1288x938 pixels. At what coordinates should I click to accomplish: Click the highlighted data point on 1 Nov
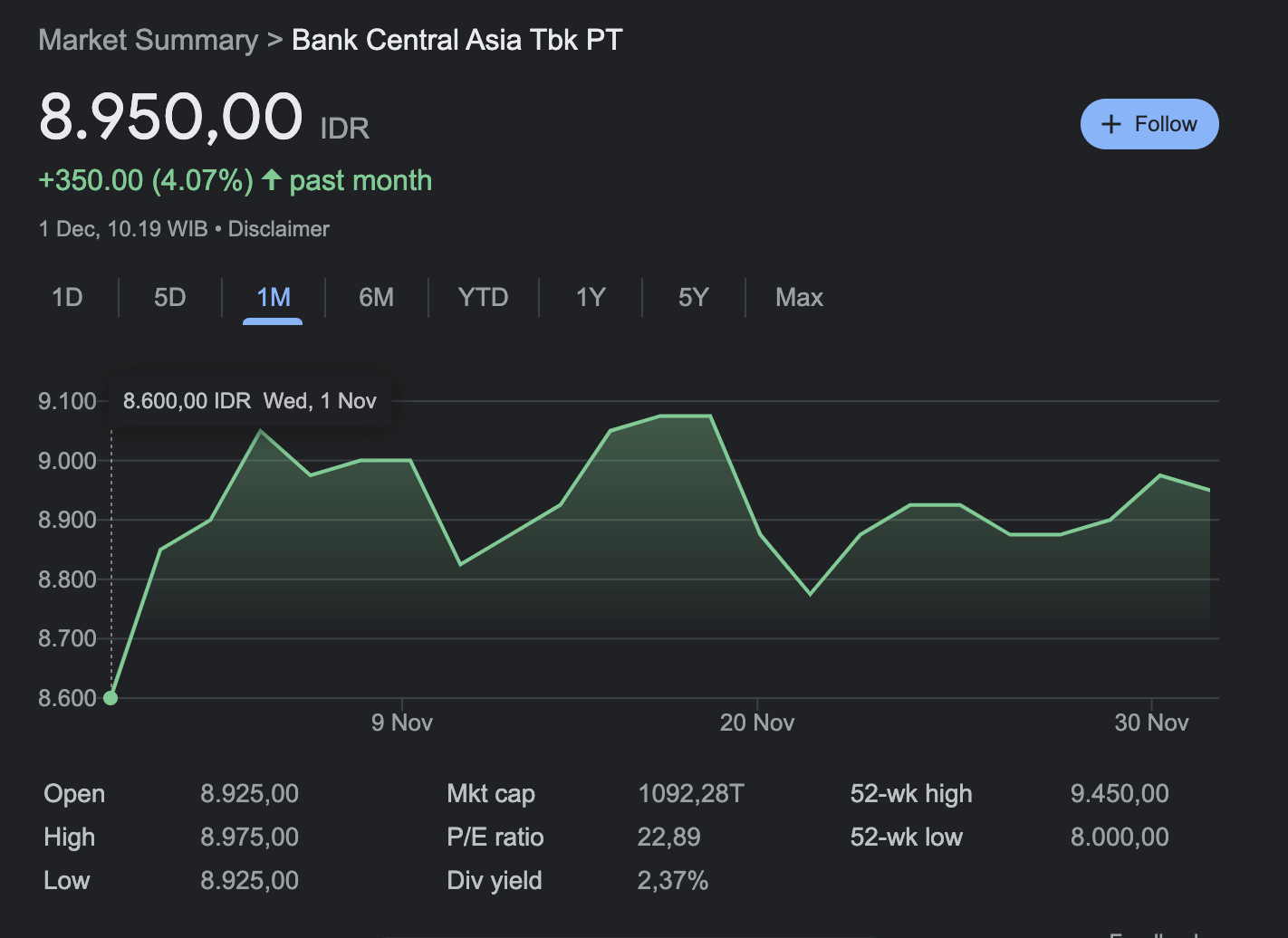[111, 697]
